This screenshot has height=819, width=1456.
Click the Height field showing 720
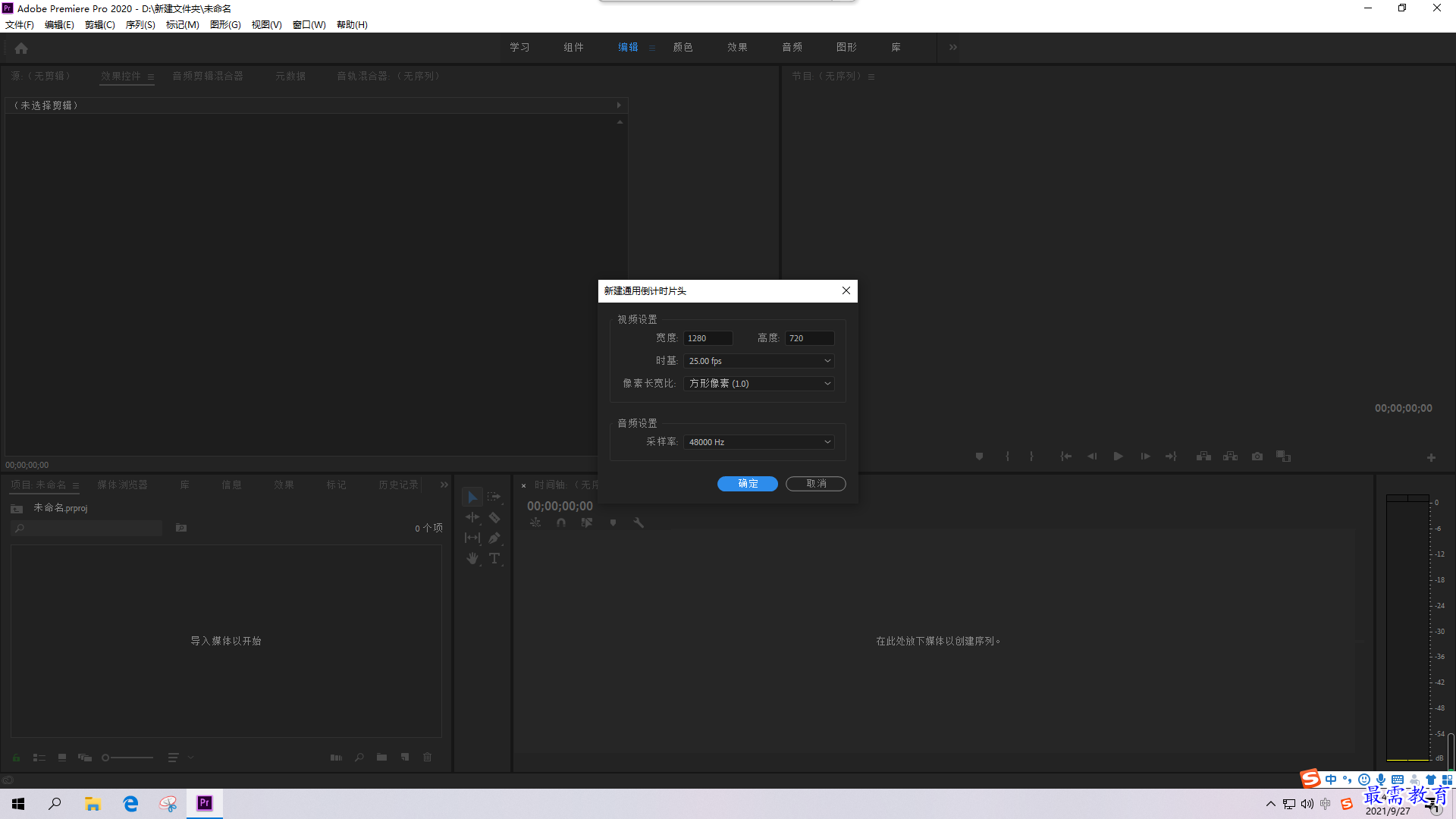pyautogui.click(x=810, y=338)
